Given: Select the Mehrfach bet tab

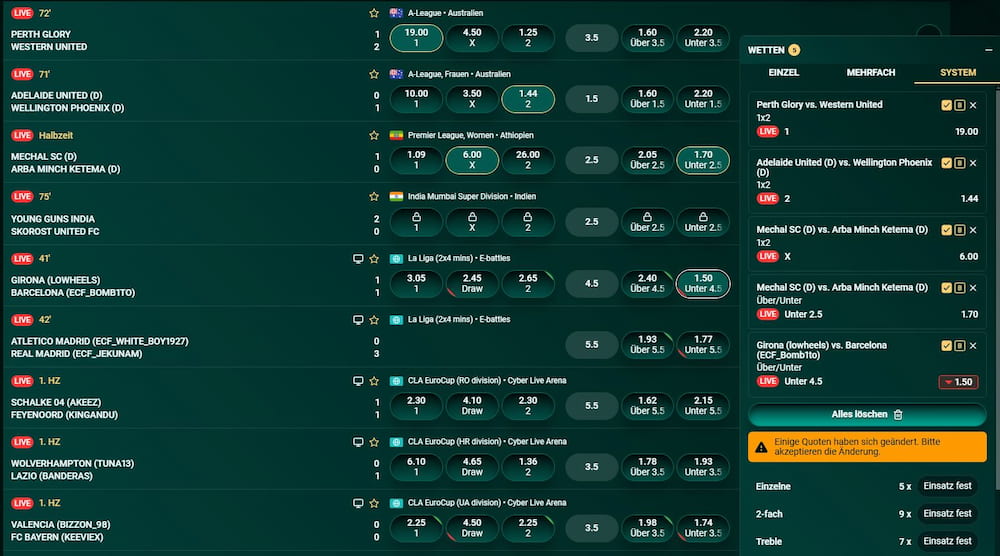Looking at the screenshot, I should pos(870,73).
